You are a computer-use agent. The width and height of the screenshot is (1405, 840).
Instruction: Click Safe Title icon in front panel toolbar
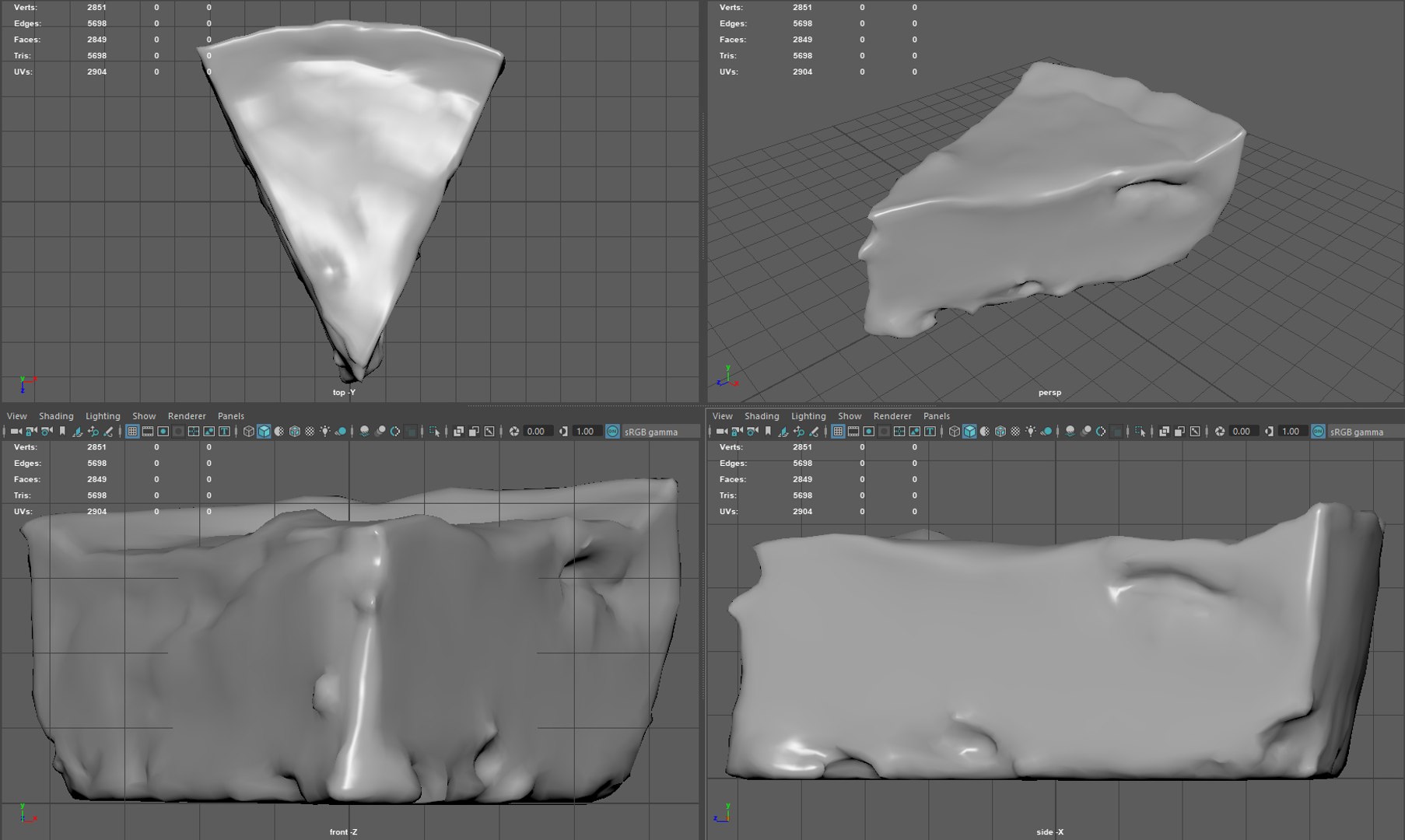click(x=225, y=432)
